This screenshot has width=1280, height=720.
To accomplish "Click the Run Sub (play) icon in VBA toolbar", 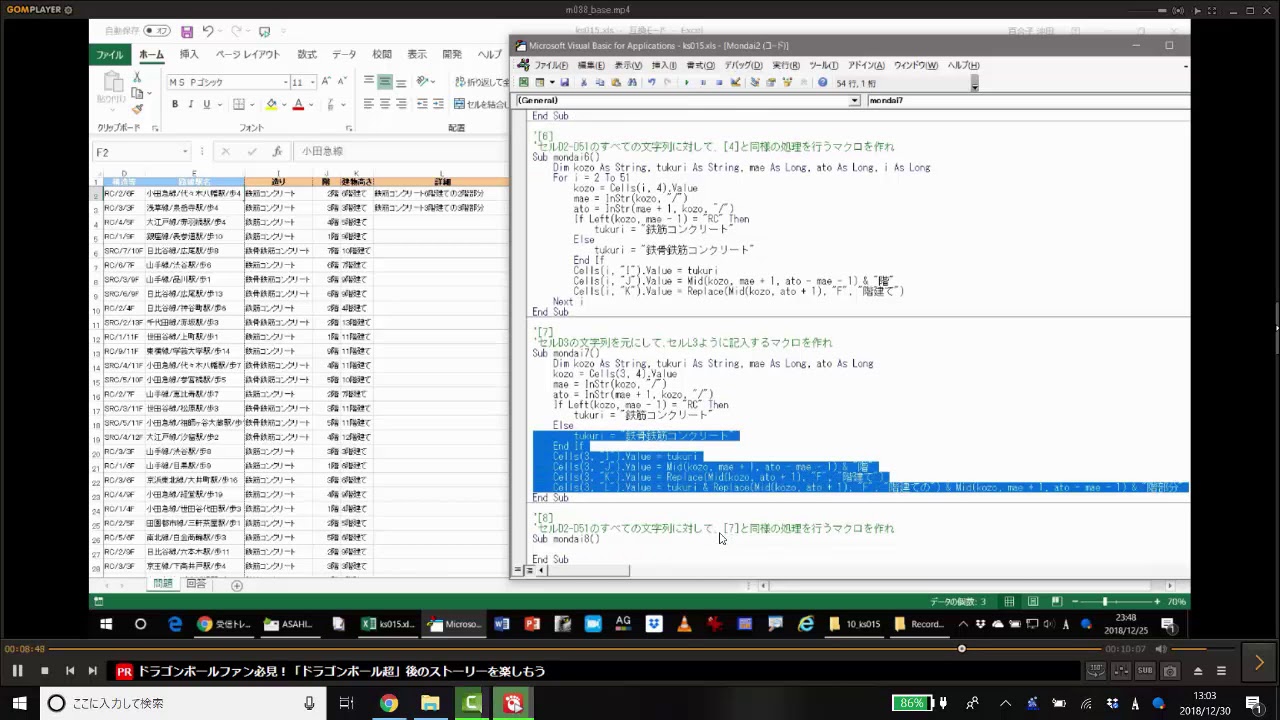I will 686,83.
